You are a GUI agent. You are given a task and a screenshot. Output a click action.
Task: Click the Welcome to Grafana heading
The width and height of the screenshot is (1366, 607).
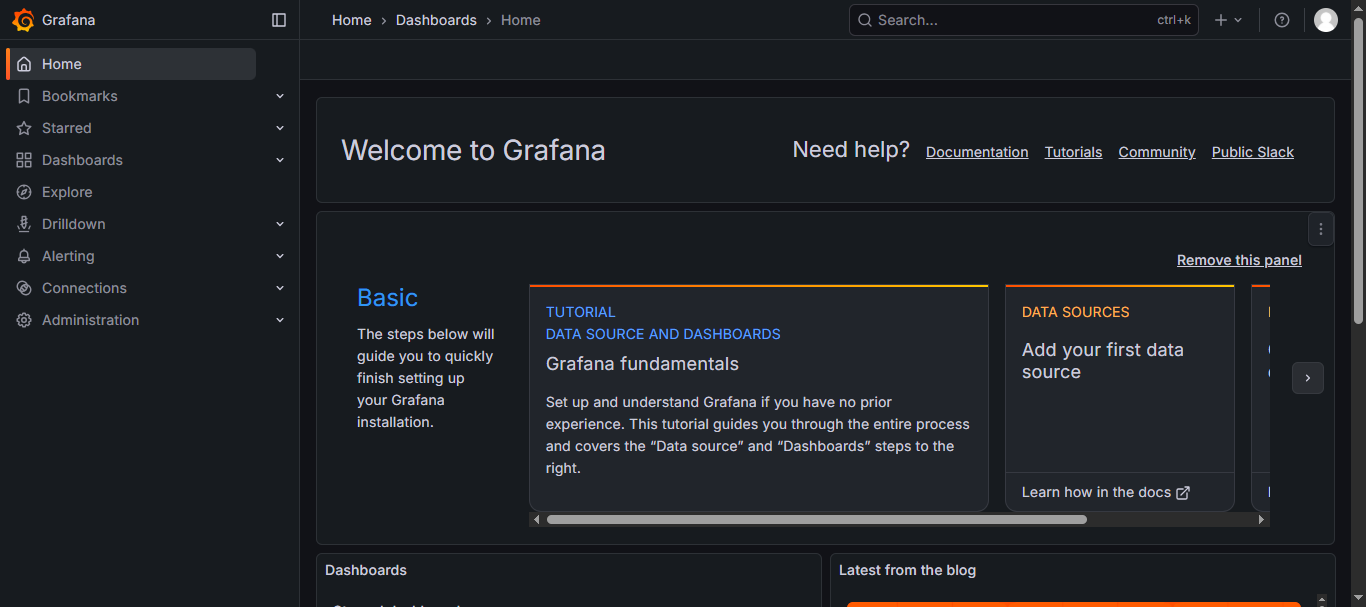(x=473, y=150)
